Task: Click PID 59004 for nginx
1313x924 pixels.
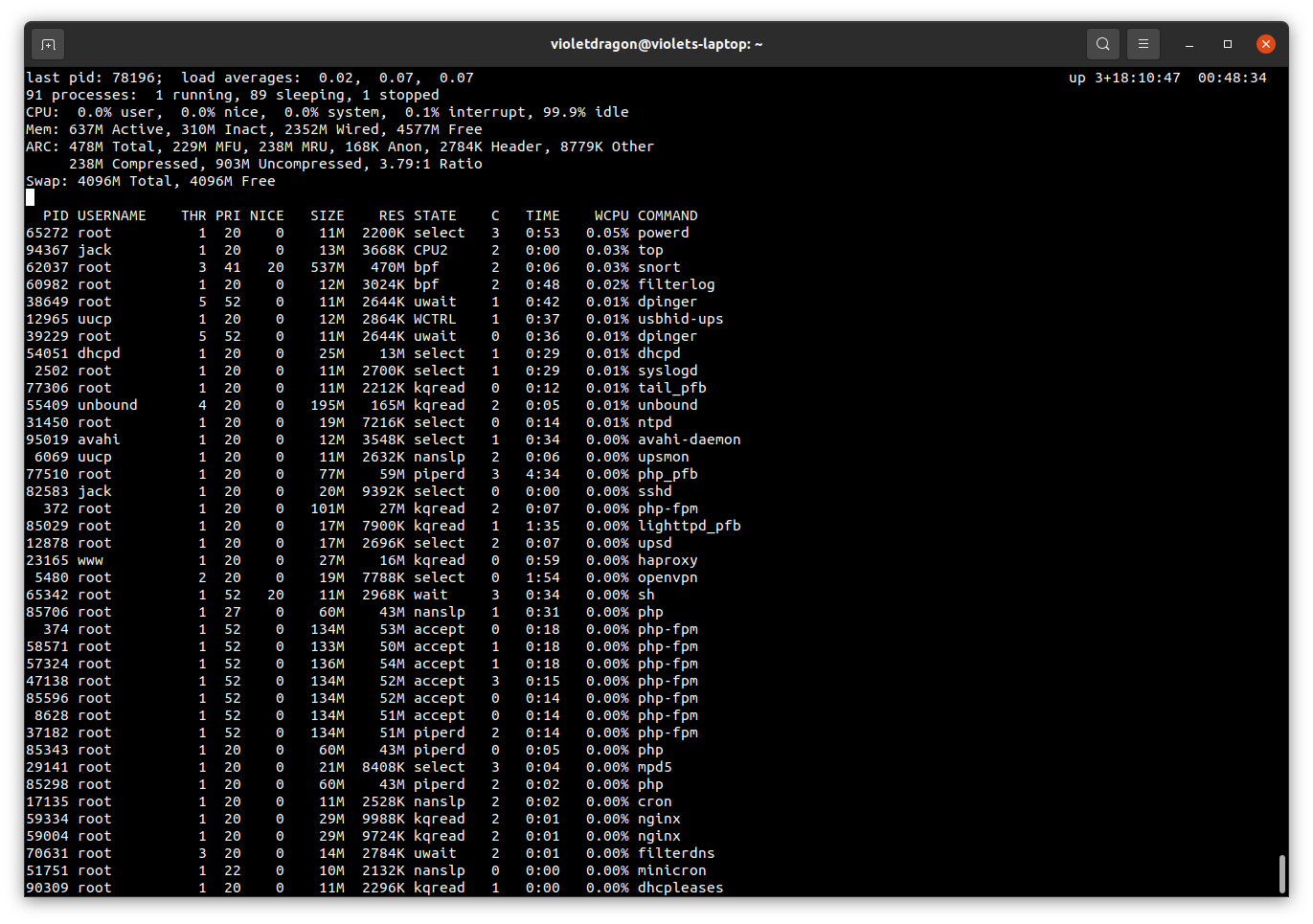Action: 47,836
